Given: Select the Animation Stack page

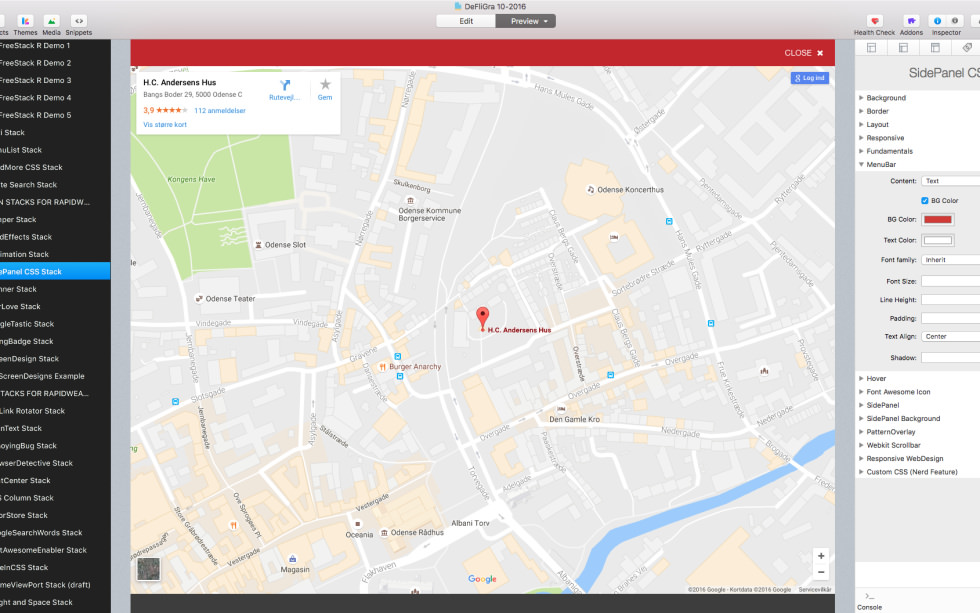Looking at the screenshot, I should coord(55,254).
